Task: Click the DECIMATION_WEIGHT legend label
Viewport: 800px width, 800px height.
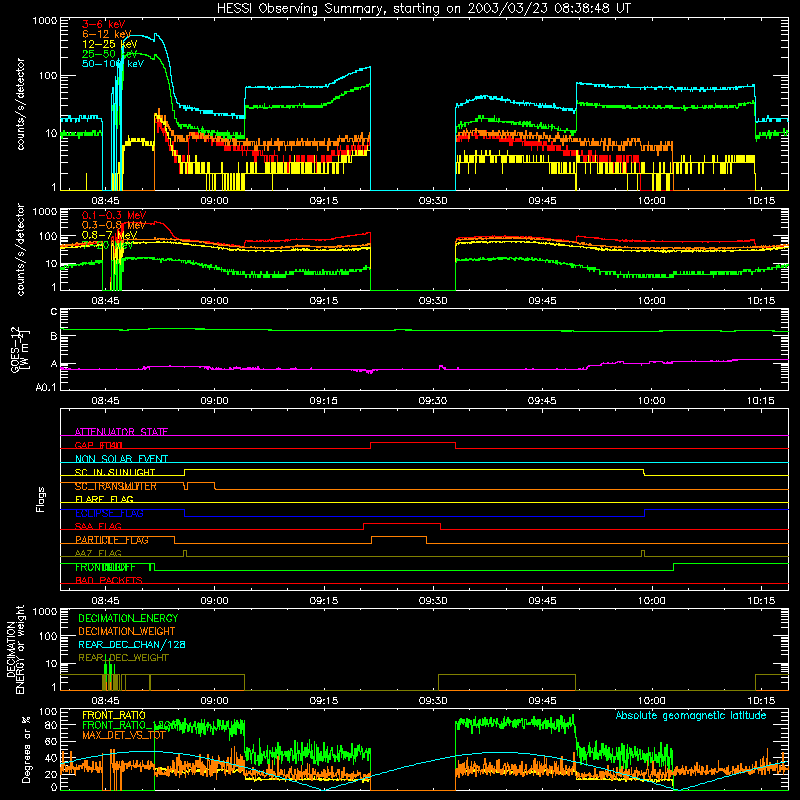Action: (x=127, y=631)
